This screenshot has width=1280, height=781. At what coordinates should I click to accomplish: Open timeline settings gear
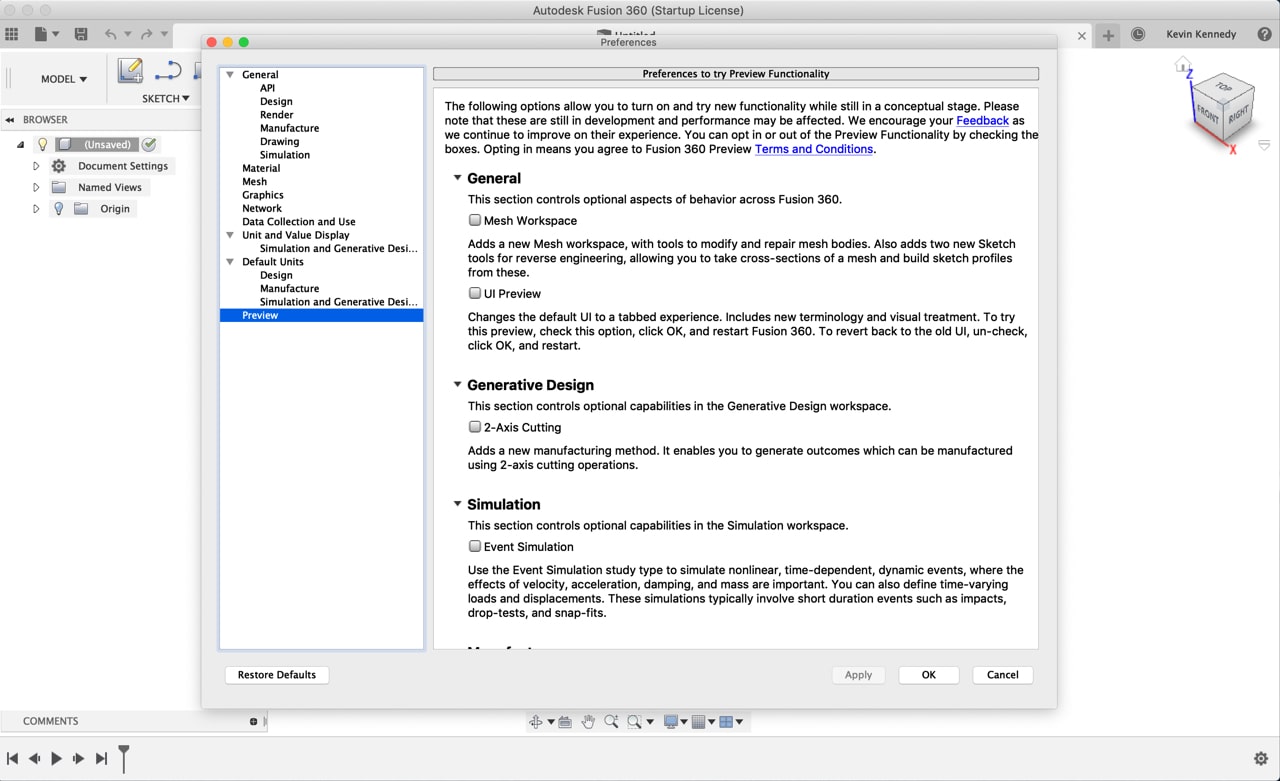point(1262,759)
